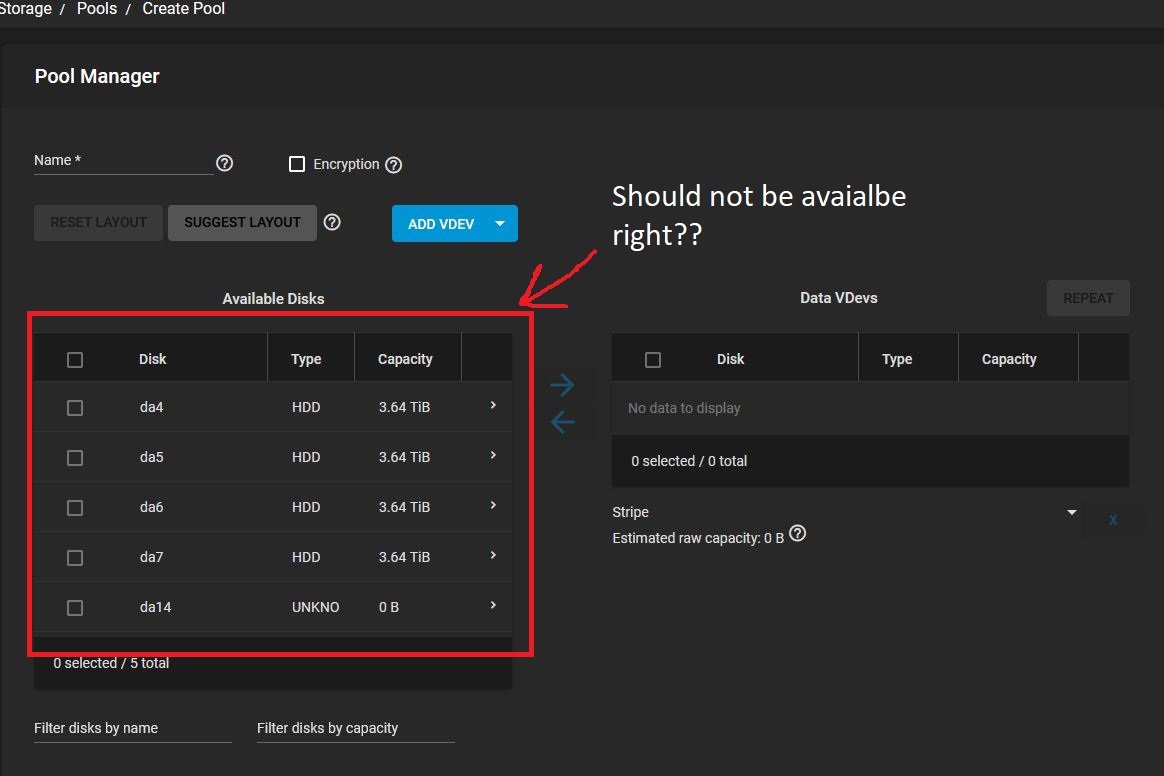Image resolution: width=1164 pixels, height=776 pixels.
Task: Select the da7 disk name
Action: click(151, 557)
